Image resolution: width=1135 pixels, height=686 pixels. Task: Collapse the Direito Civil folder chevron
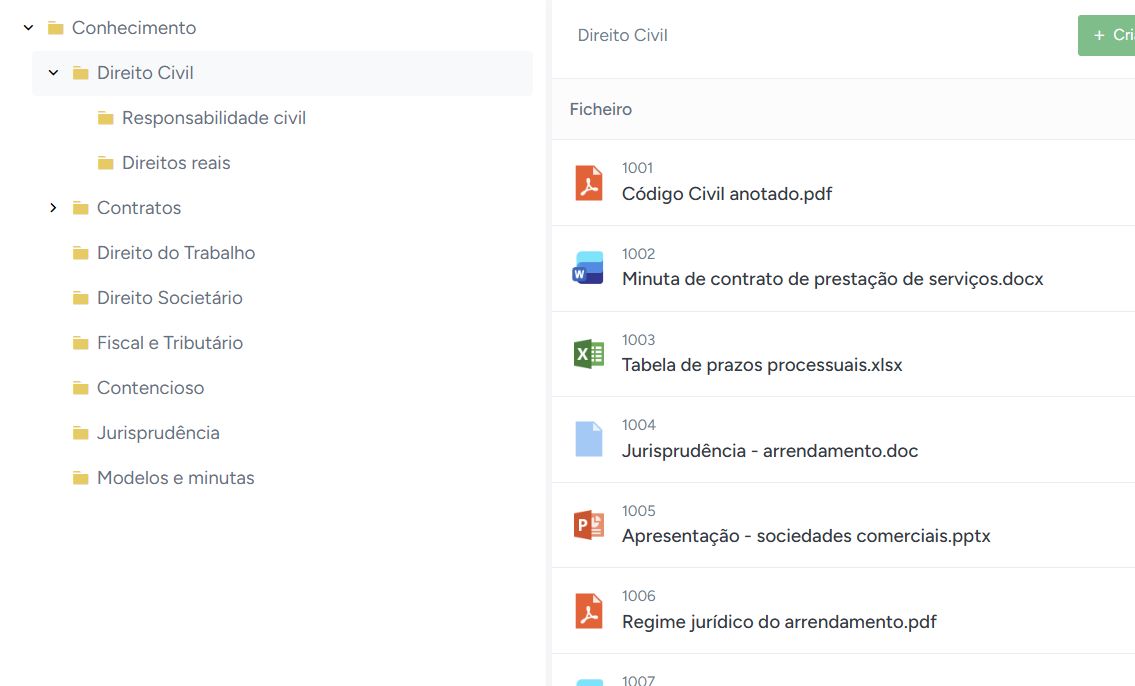pyautogui.click(x=54, y=73)
